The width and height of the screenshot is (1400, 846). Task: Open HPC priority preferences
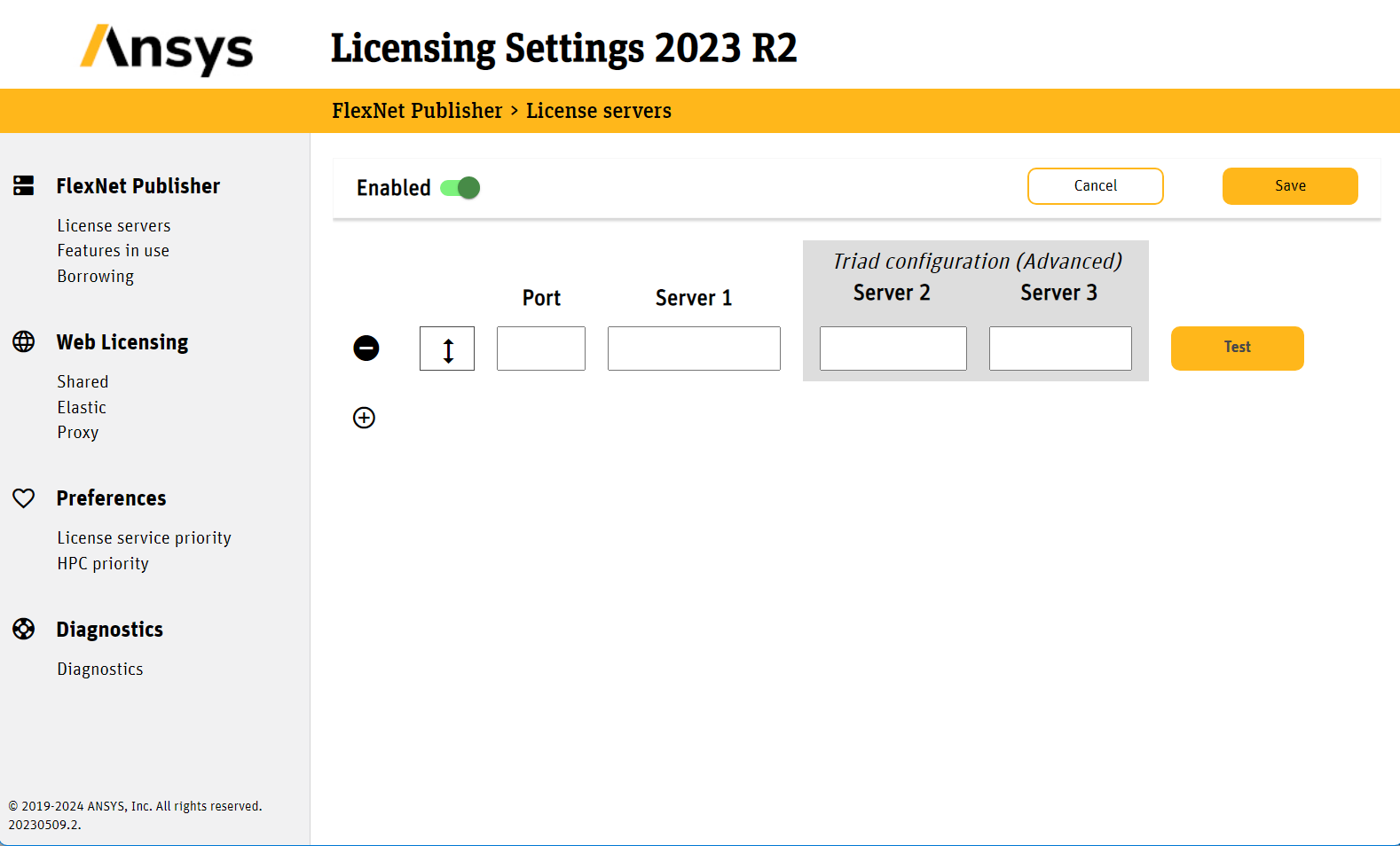pyautogui.click(x=103, y=564)
